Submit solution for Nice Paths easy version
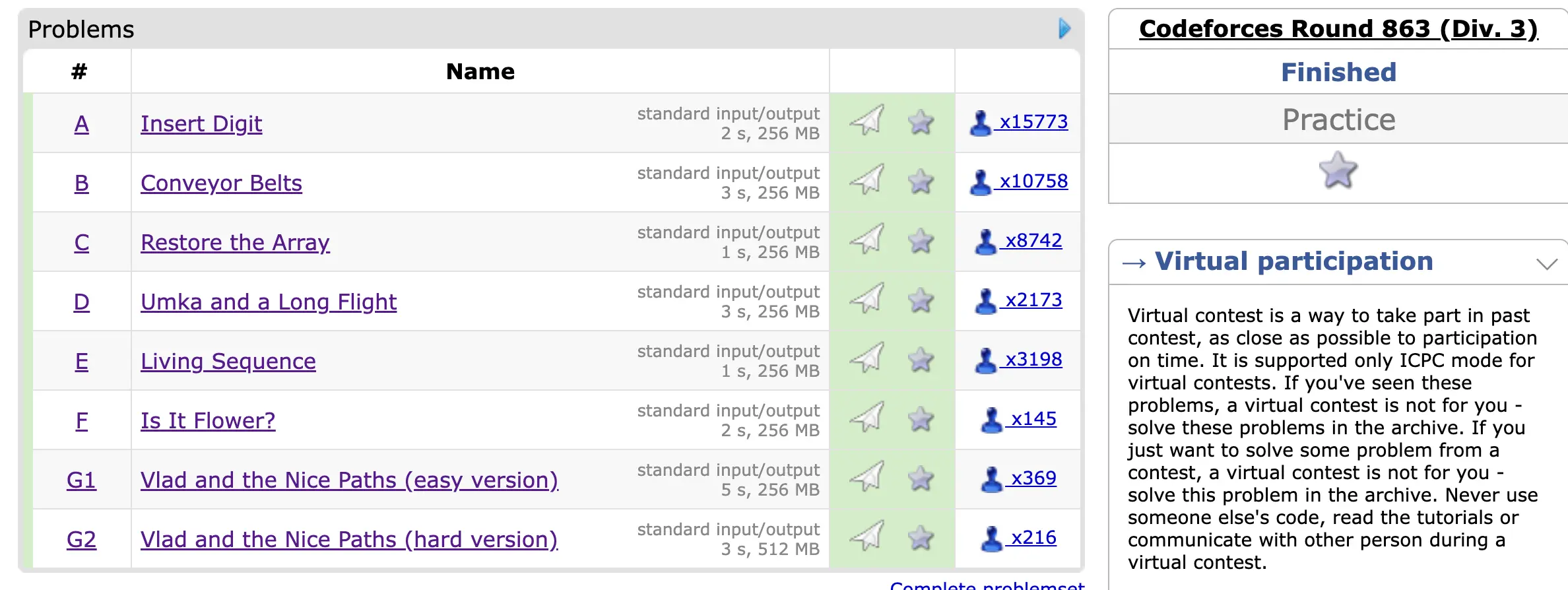Viewport: 1568px width, 590px height. [866, 476]
